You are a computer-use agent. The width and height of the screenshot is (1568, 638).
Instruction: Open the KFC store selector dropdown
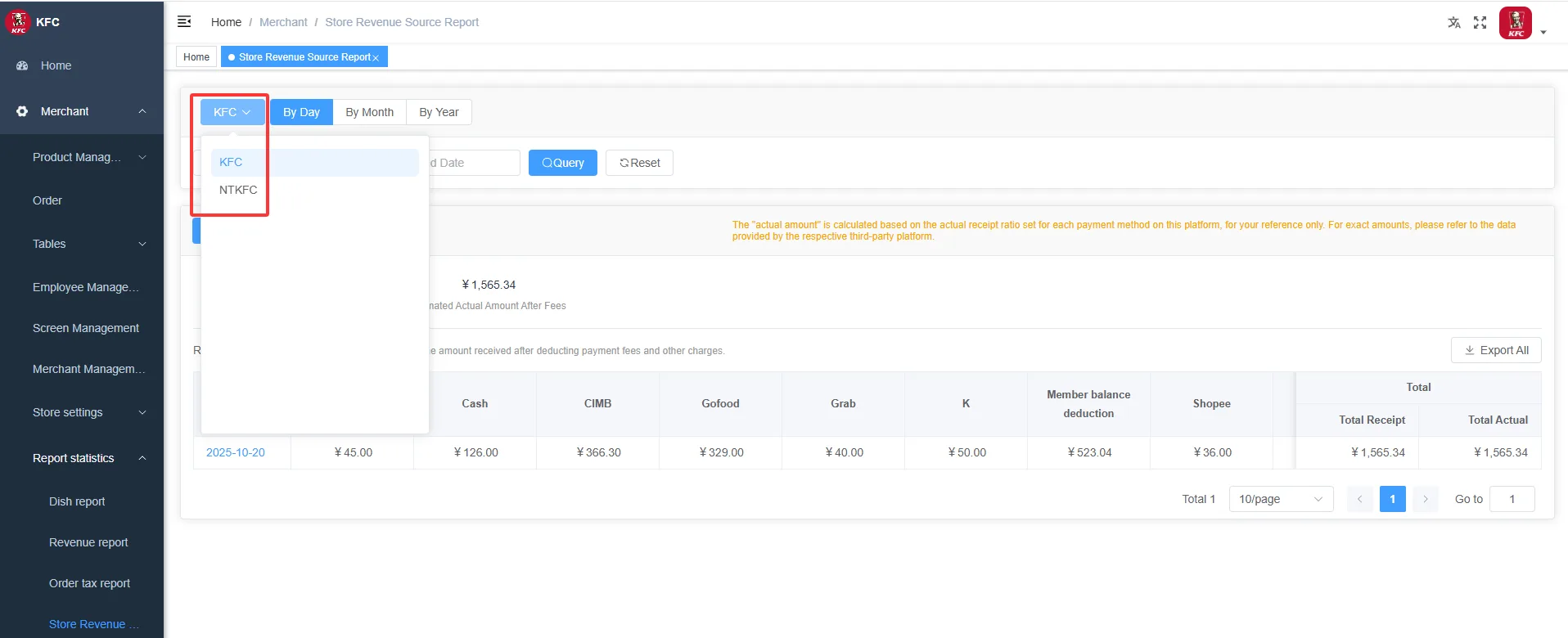(x=232, y=112)
